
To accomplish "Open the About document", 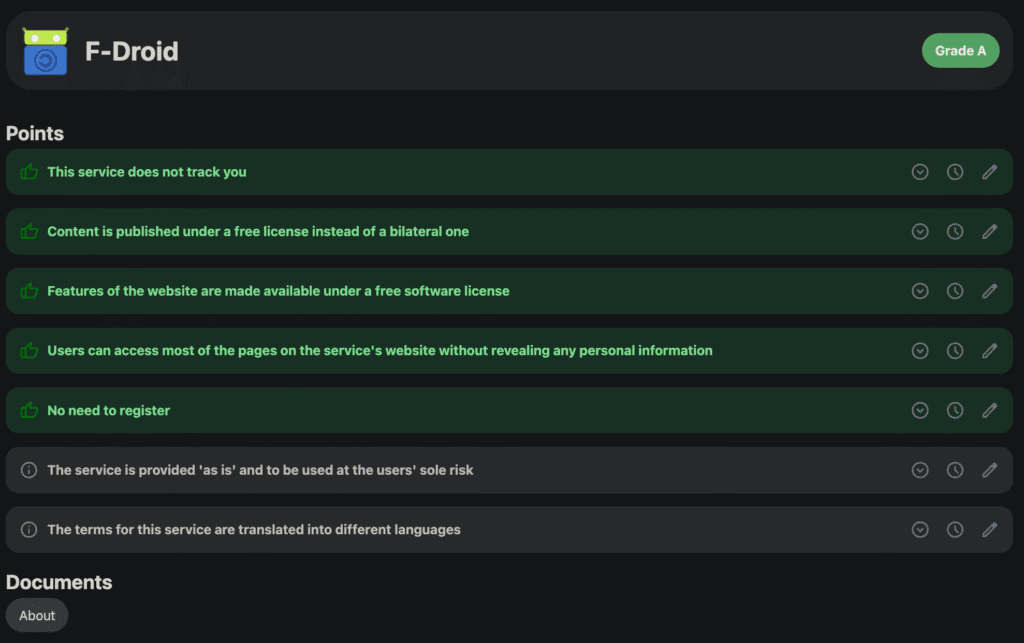I will click(x=37, y=616).
